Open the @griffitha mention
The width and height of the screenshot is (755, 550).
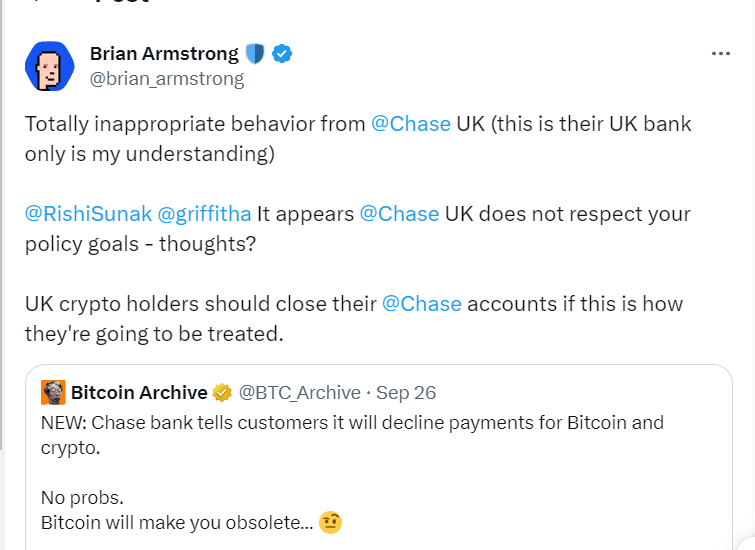pyautogui.click(x=203, y=214)
